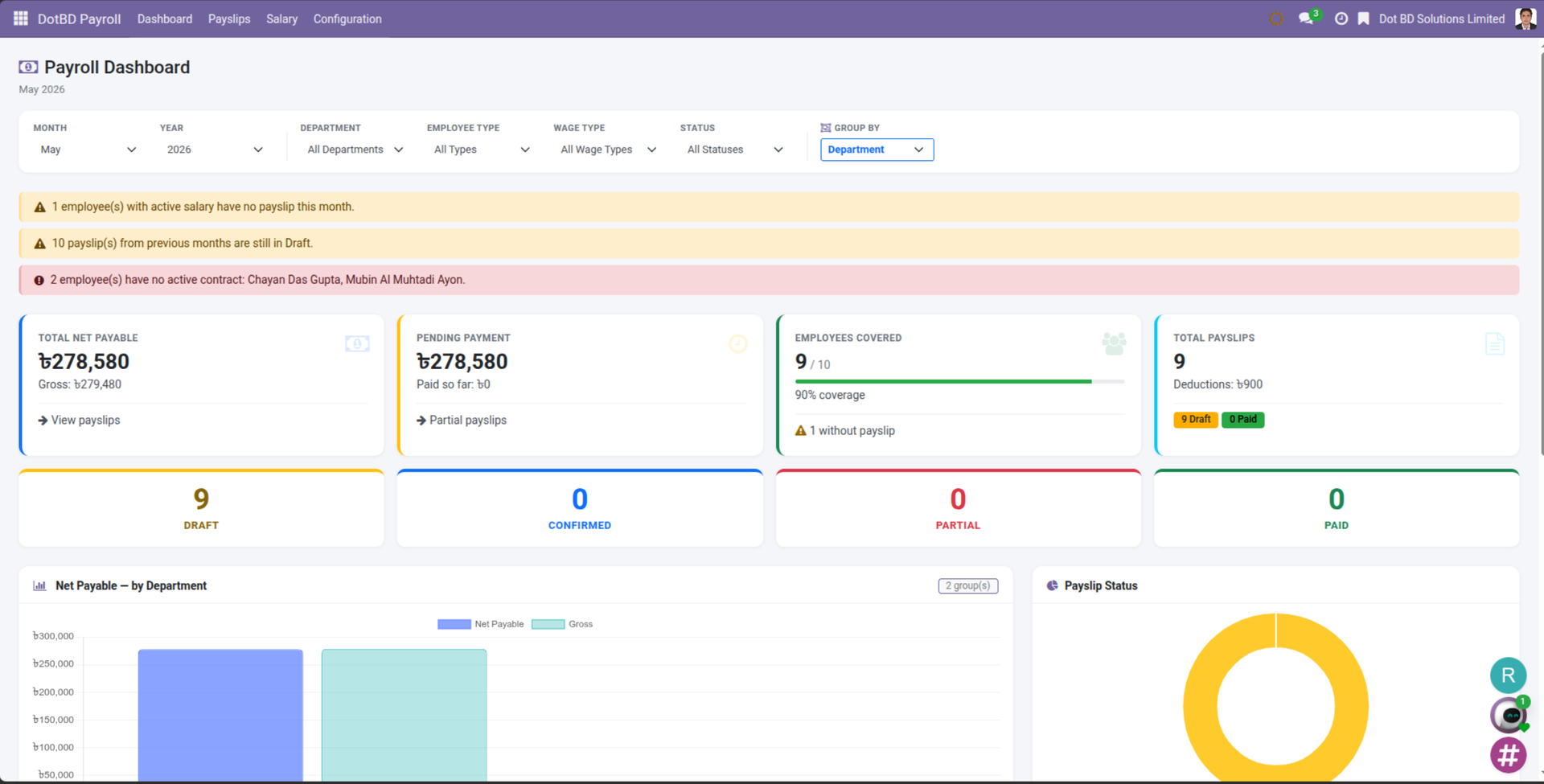Click the pink hashtag floating button
This screenshot has height=784, width=1544.
click(x=1508, y=755)
